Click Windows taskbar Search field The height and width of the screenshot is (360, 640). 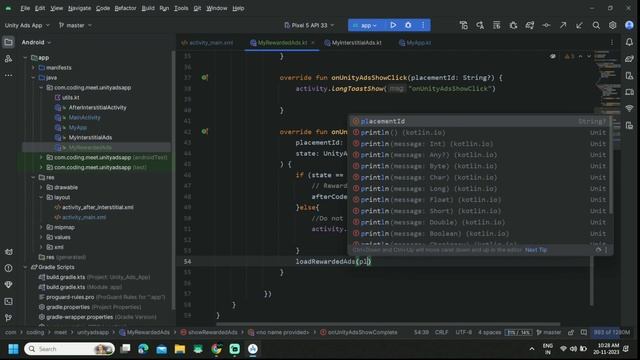coord(69,349)
